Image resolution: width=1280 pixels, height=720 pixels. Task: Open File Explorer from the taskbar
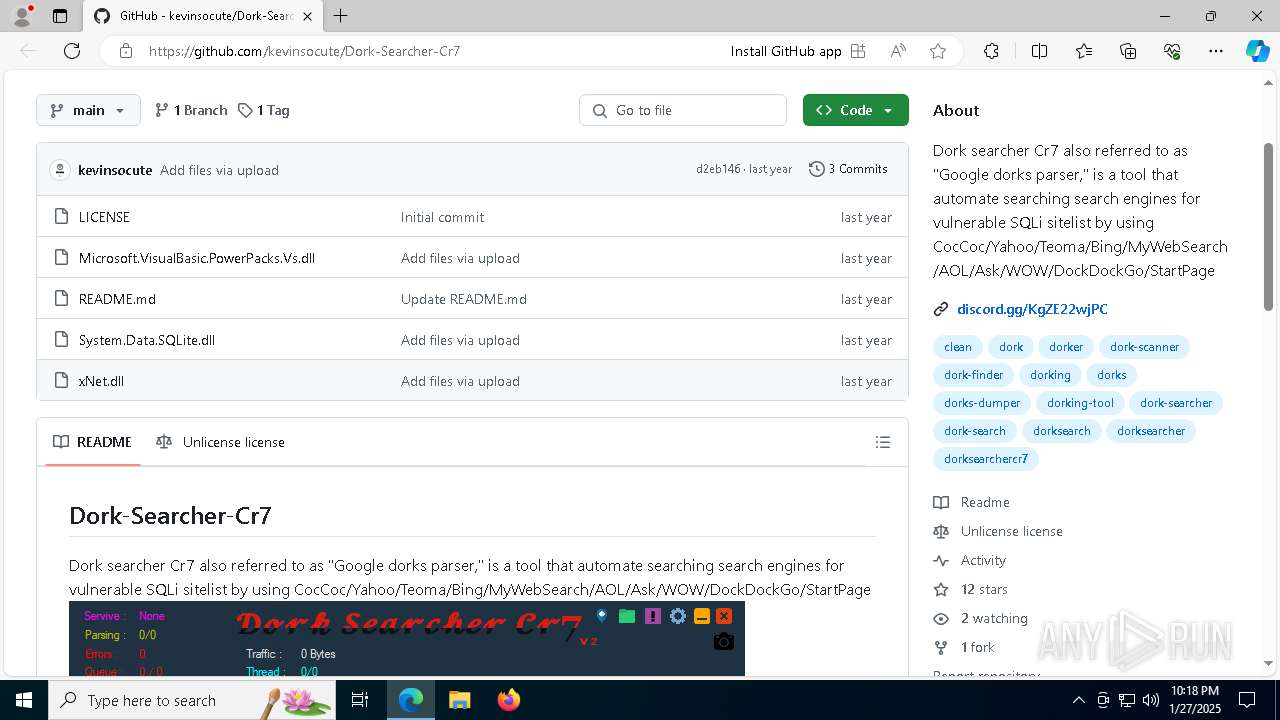pos(459,700)
